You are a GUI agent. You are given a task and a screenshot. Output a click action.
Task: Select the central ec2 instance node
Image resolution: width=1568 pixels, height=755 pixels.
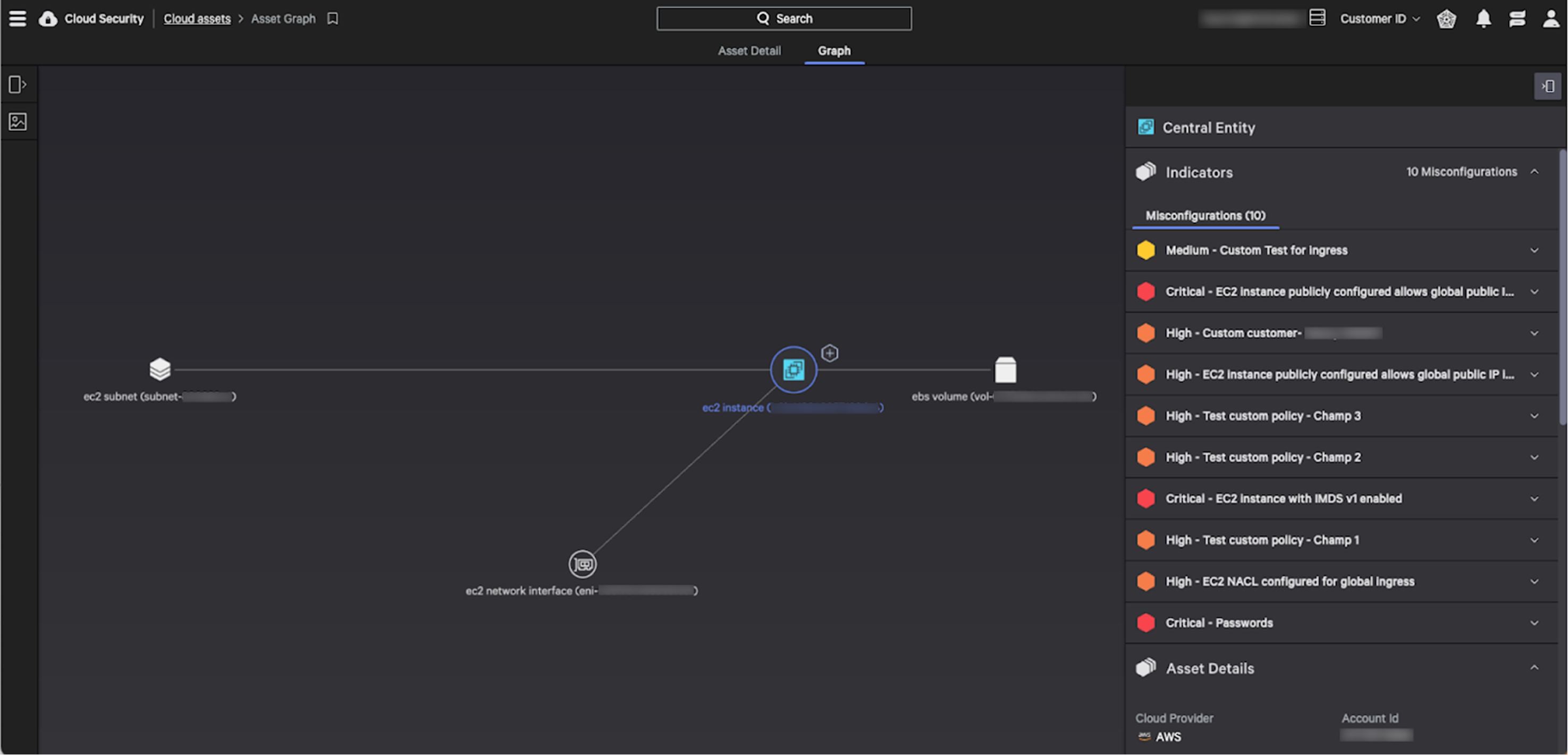pyautogui.click(x=793, y=369)
